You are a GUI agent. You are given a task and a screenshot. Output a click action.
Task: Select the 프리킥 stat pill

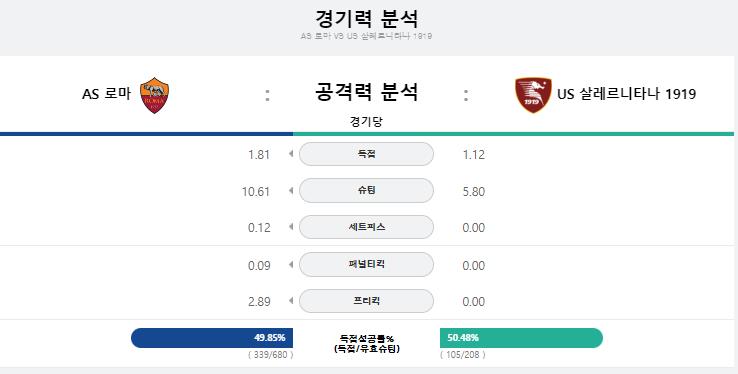tap(366, 301)
